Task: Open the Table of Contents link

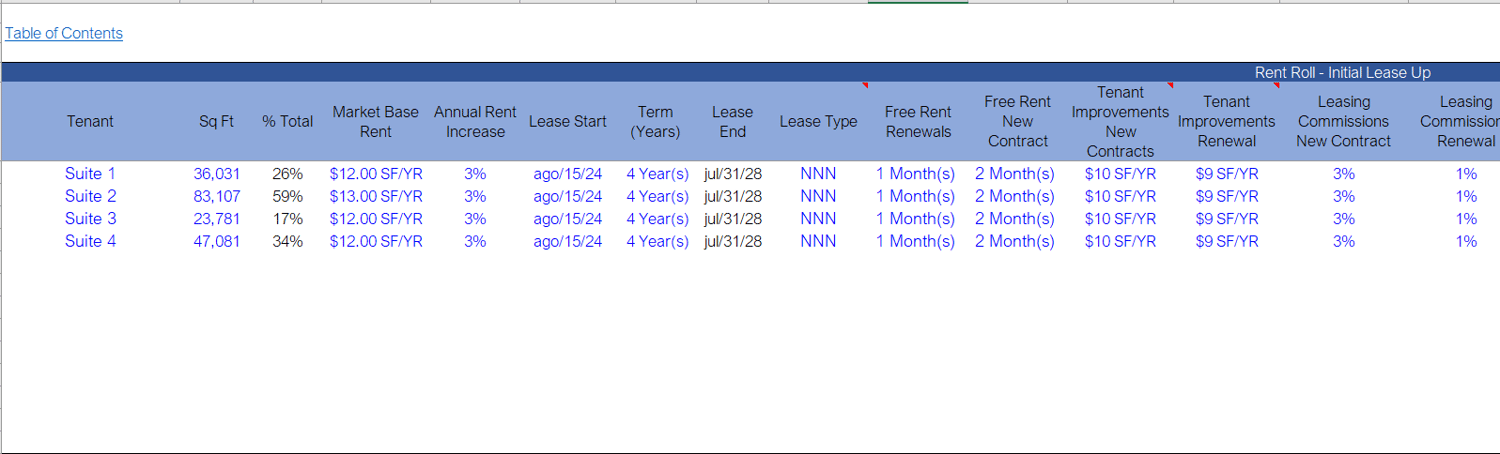Action: (64, 33)
